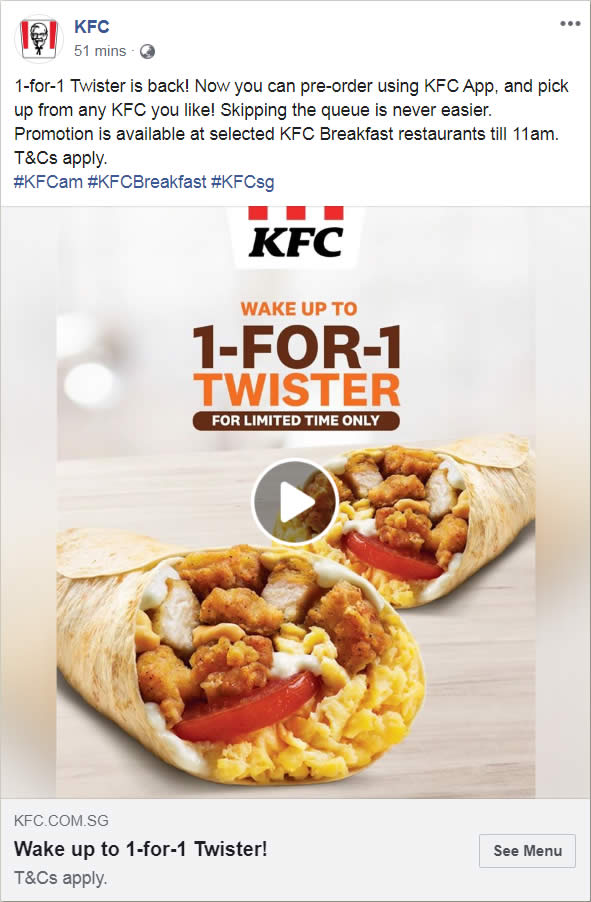Click the brown 1-FOR-1 text in the video
The width and height of the screenshot is (591, 902).
296,347
